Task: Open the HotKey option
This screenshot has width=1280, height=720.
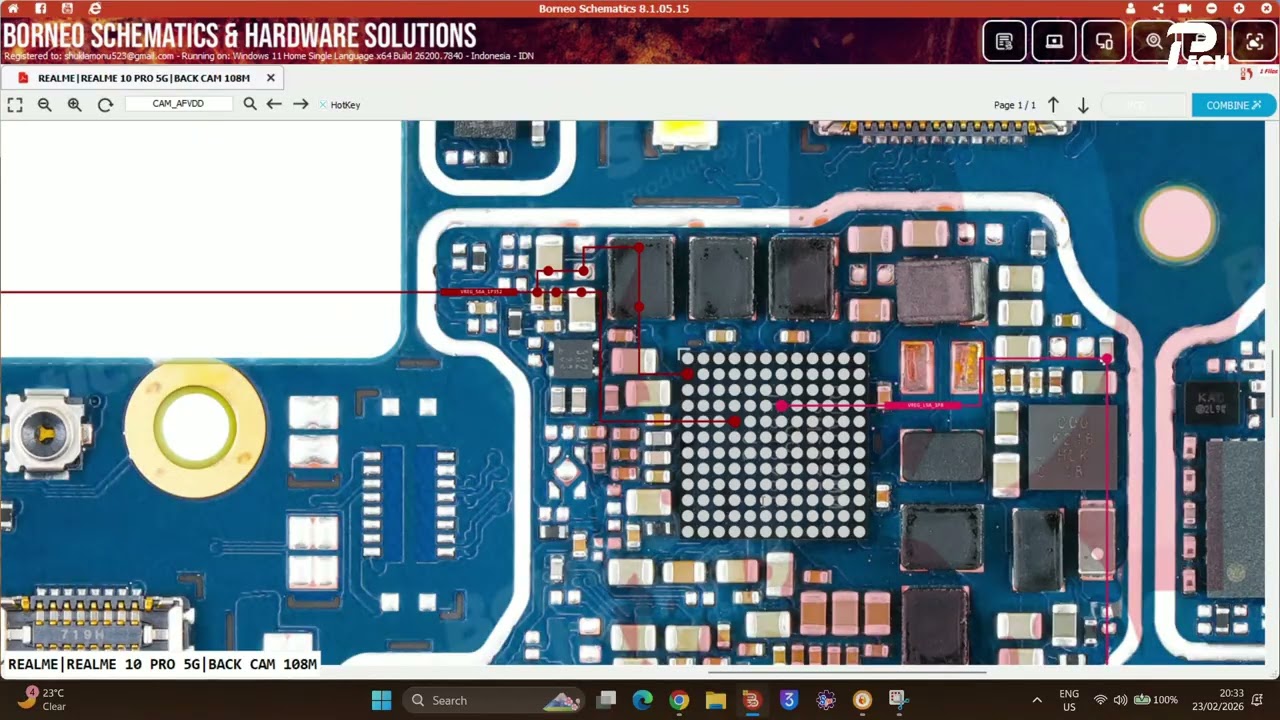Action: tap(340, 105)
